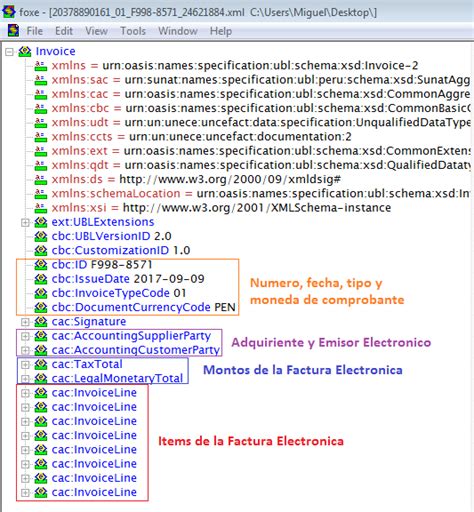Viewport: 474px width, 512px height.
Task: Select the cbc:CustomizationID 1.0 row text
Action: [x=121, y=250]
